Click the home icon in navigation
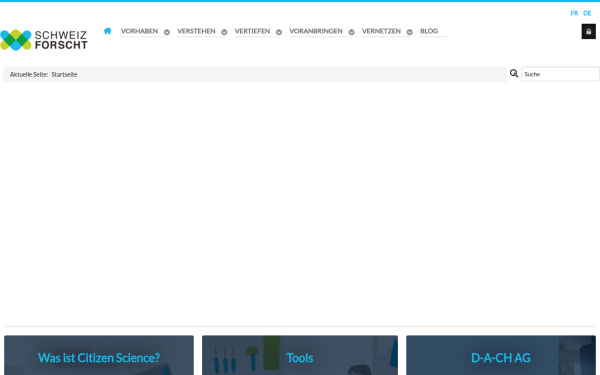The width and height of the screenshot is (600, 375). point(108,31)
